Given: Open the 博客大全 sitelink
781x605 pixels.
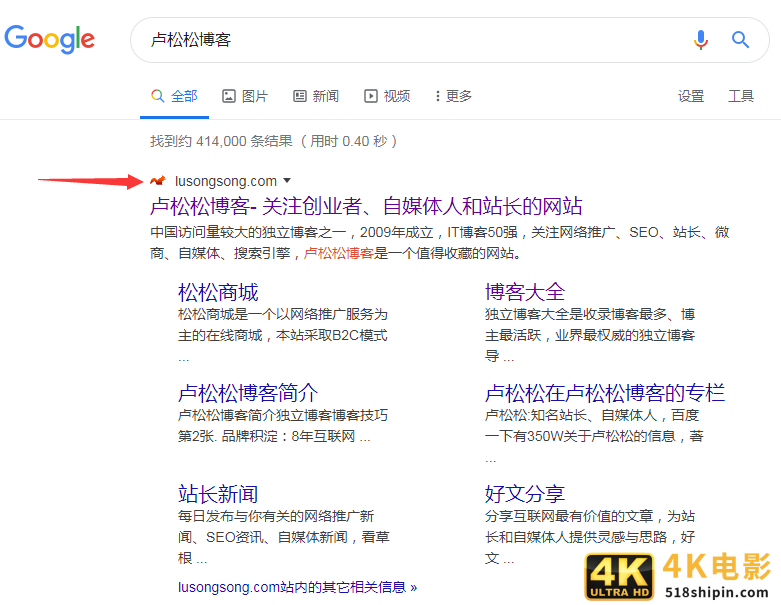Looking at the screenshot, I should pos(525,292).
